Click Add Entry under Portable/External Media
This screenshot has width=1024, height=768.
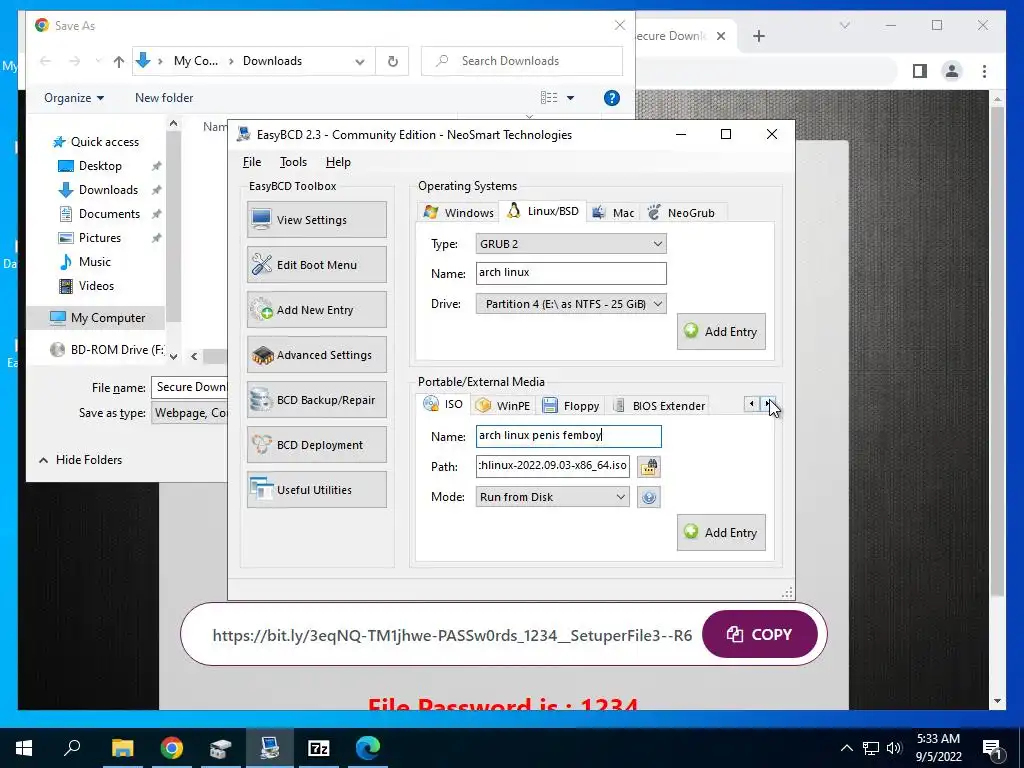721,533
